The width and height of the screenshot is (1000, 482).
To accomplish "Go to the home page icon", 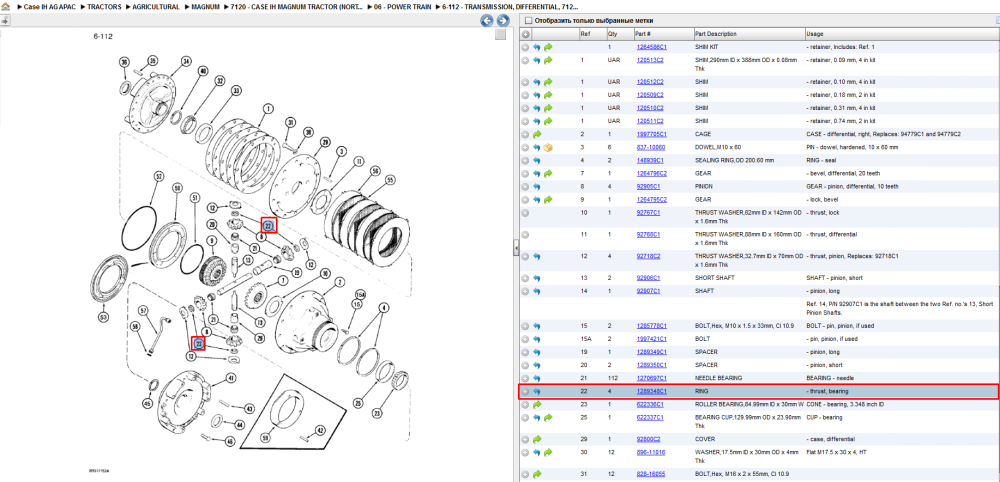I will (6, 6).
